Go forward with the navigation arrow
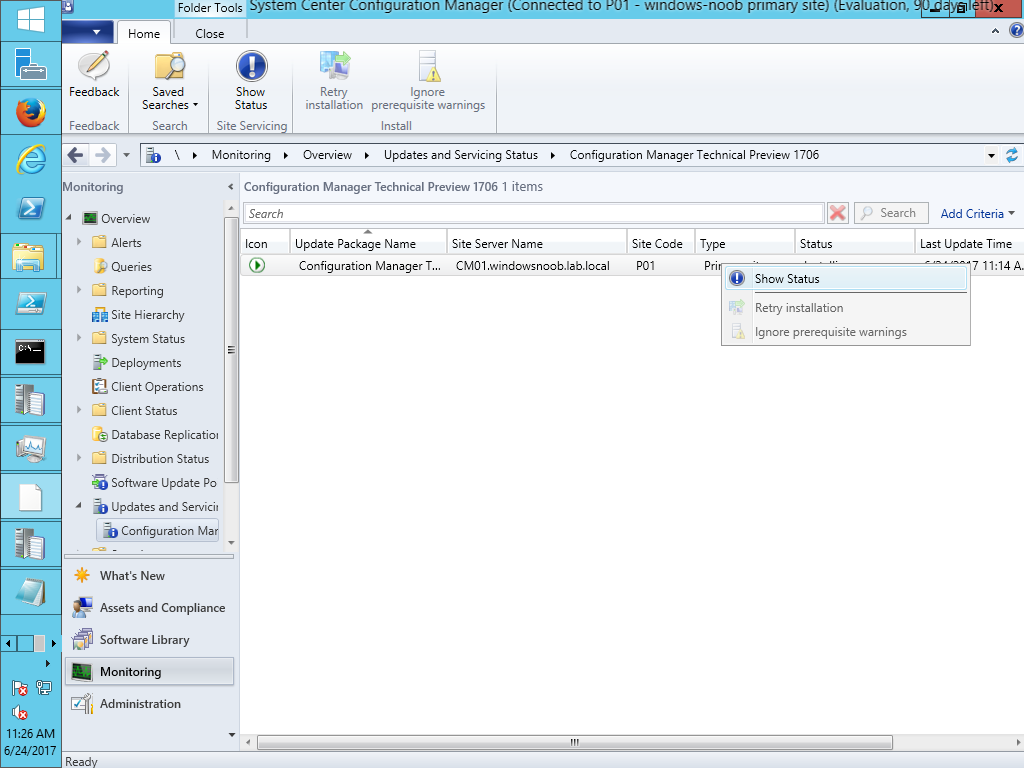1024x768 pixels. click(x=103, y=155)
